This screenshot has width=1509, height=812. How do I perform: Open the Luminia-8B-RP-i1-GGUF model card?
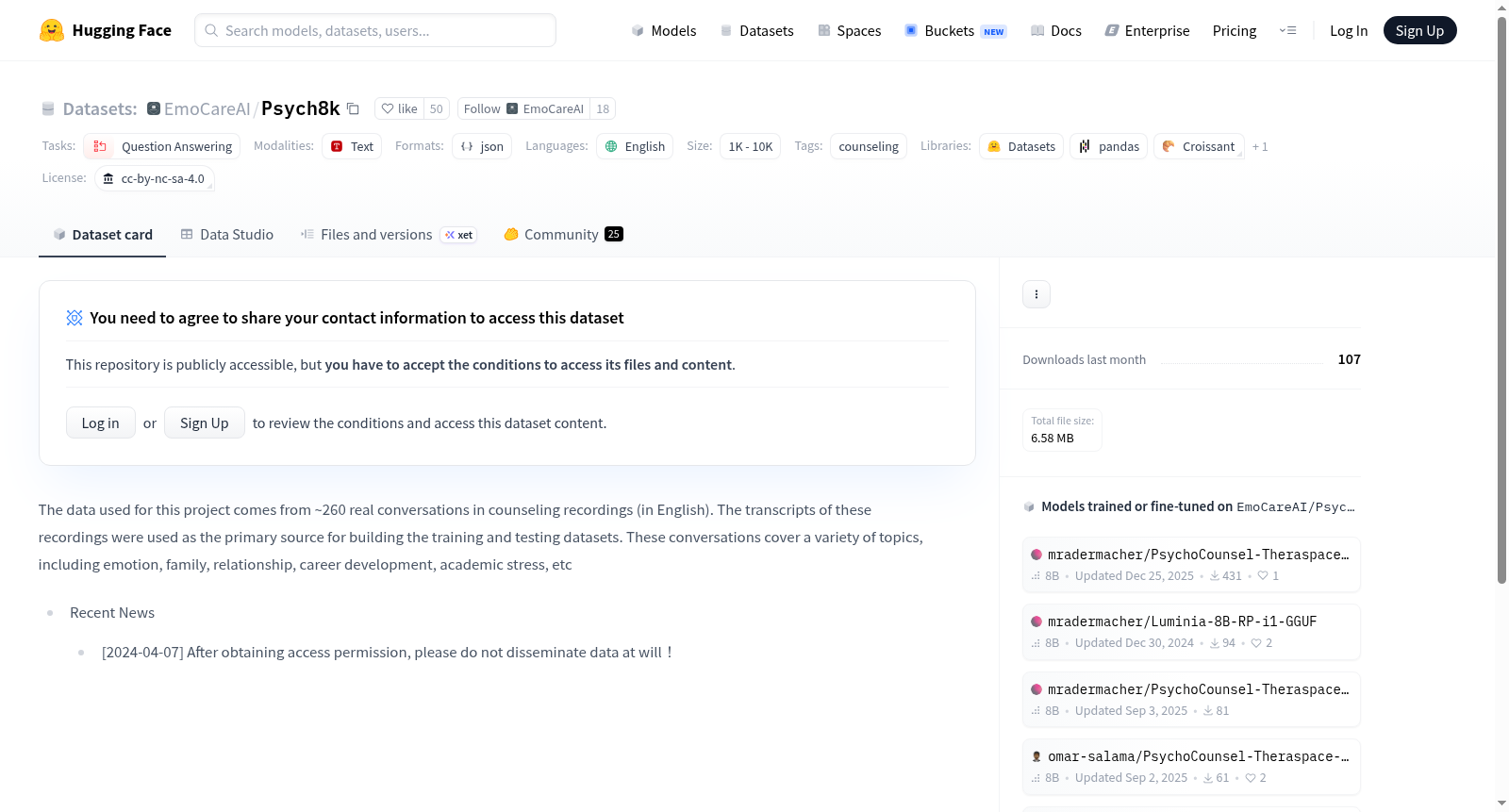(1191, 632)
